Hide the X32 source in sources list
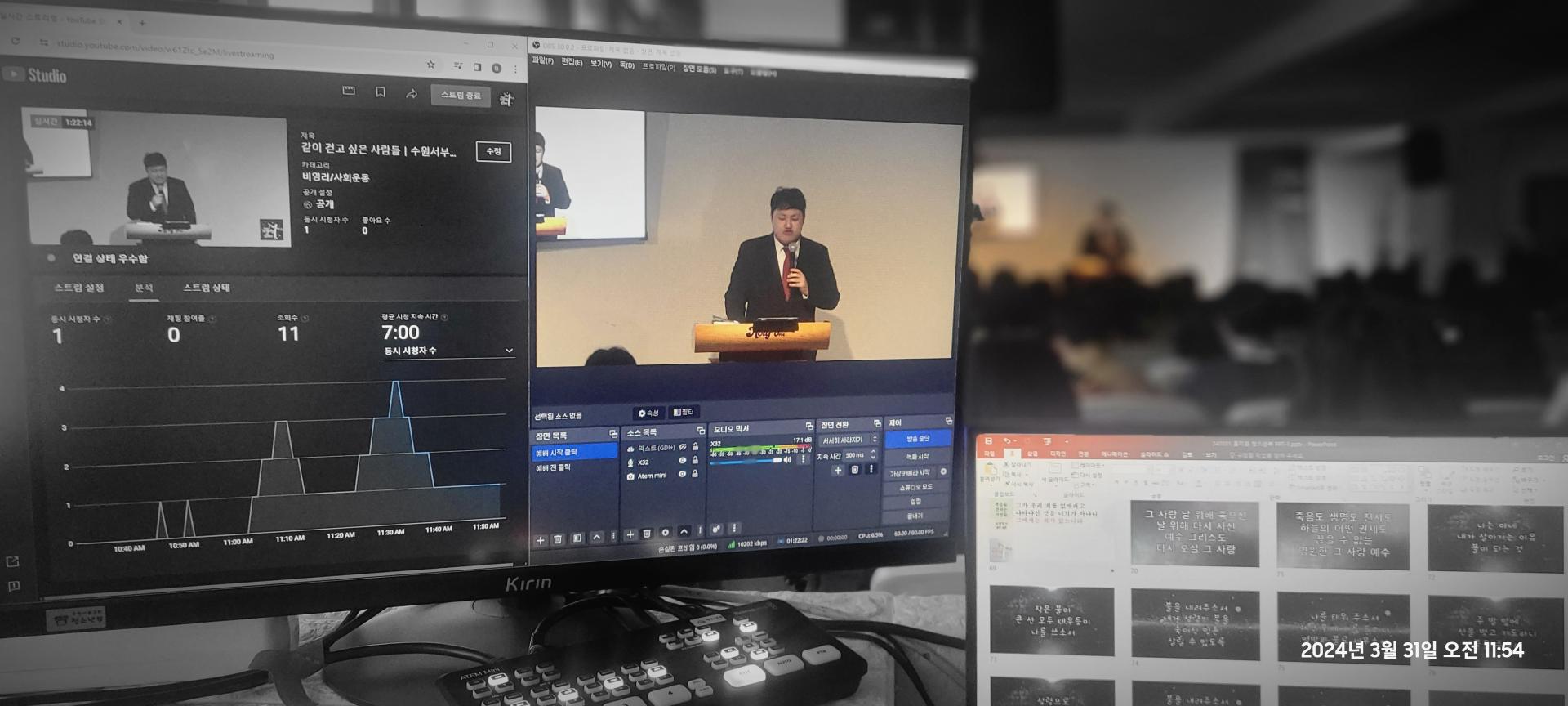 683,461
